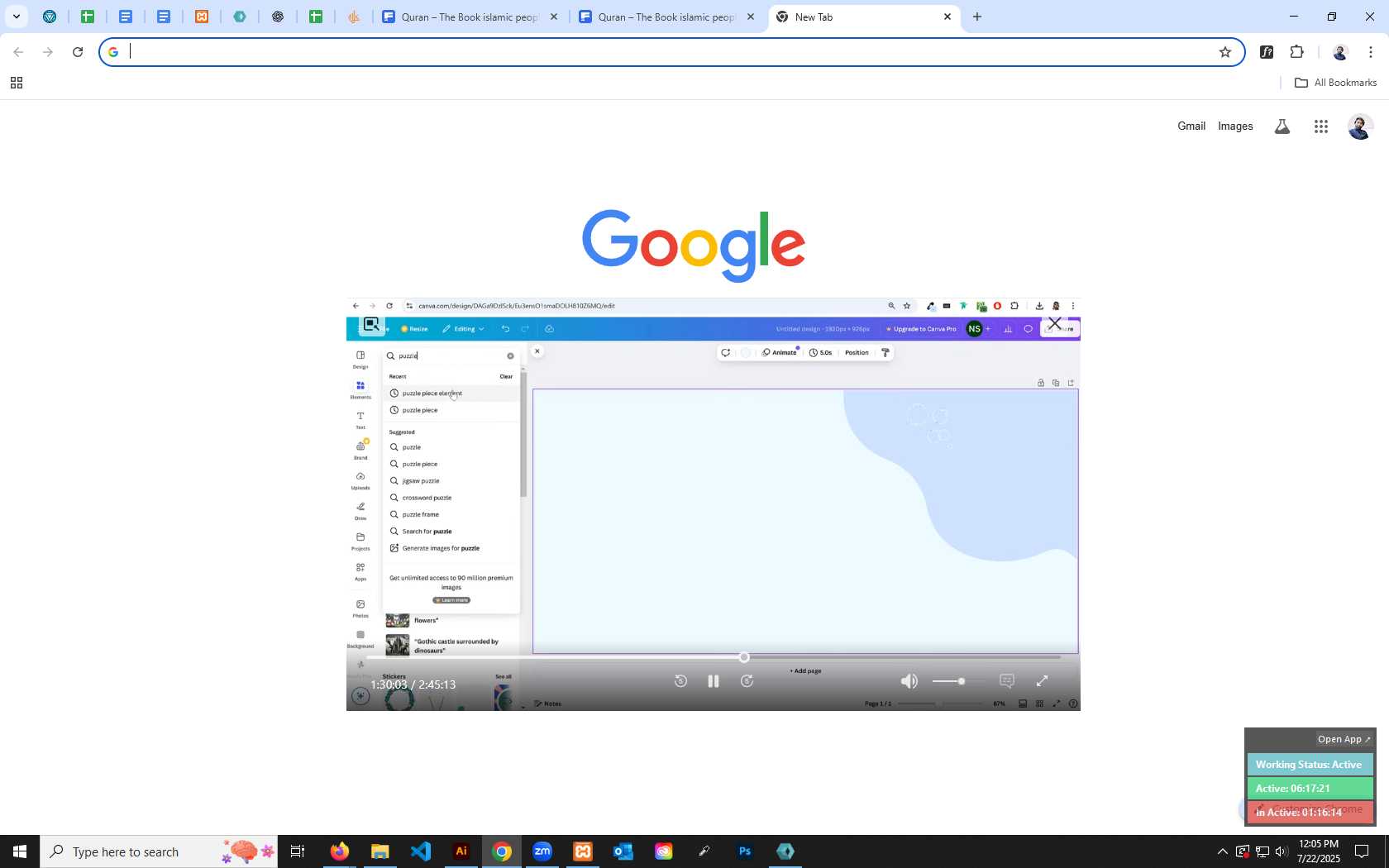Open the Extensions puzzle menu
The width and height of the screenshot is (1389, 868).
point(1296,52)
